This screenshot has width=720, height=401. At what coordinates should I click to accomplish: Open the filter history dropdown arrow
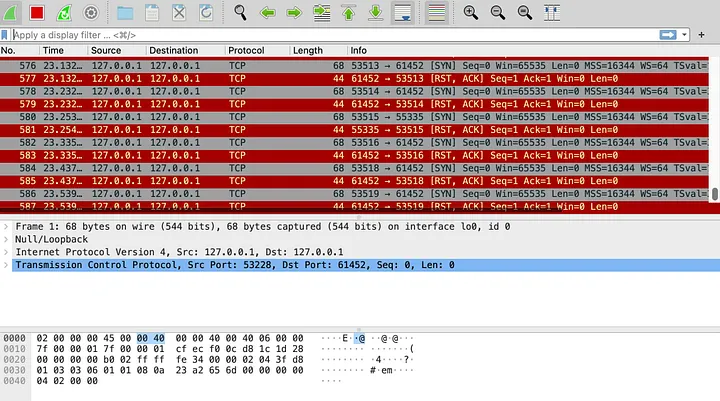[x=684, y=35]
